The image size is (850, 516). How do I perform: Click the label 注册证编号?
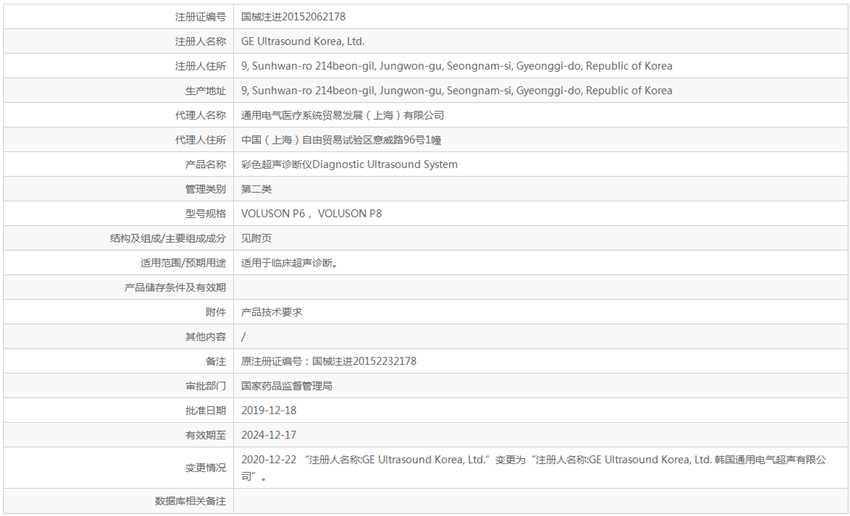(200, 17)
